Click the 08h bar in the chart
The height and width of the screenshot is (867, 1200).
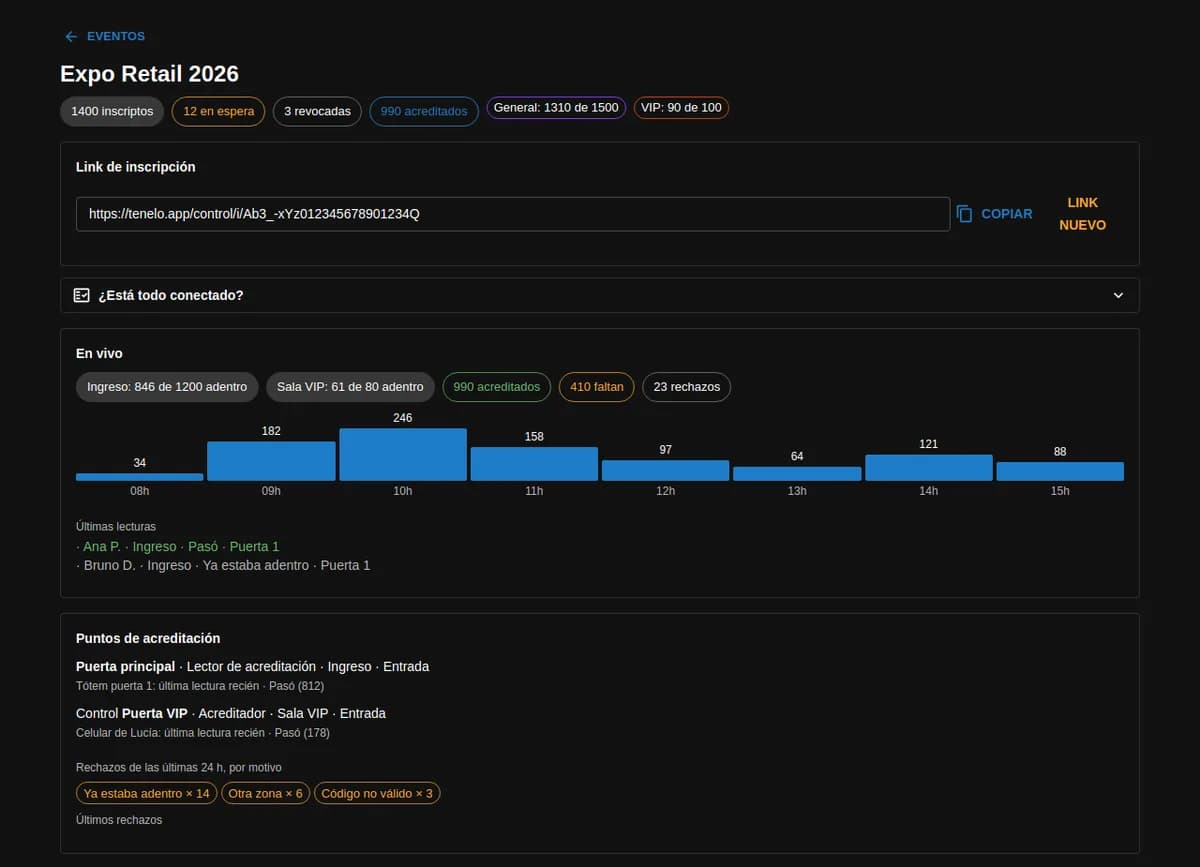(x=140, y=477)
